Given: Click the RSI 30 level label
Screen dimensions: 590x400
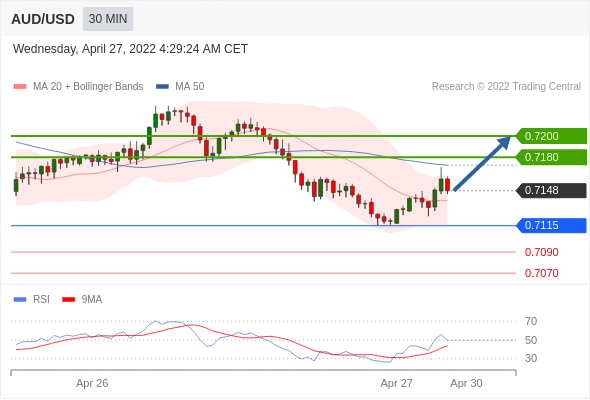Looking at the screenshot, I should pyautogui.click(x=531, y=358).
